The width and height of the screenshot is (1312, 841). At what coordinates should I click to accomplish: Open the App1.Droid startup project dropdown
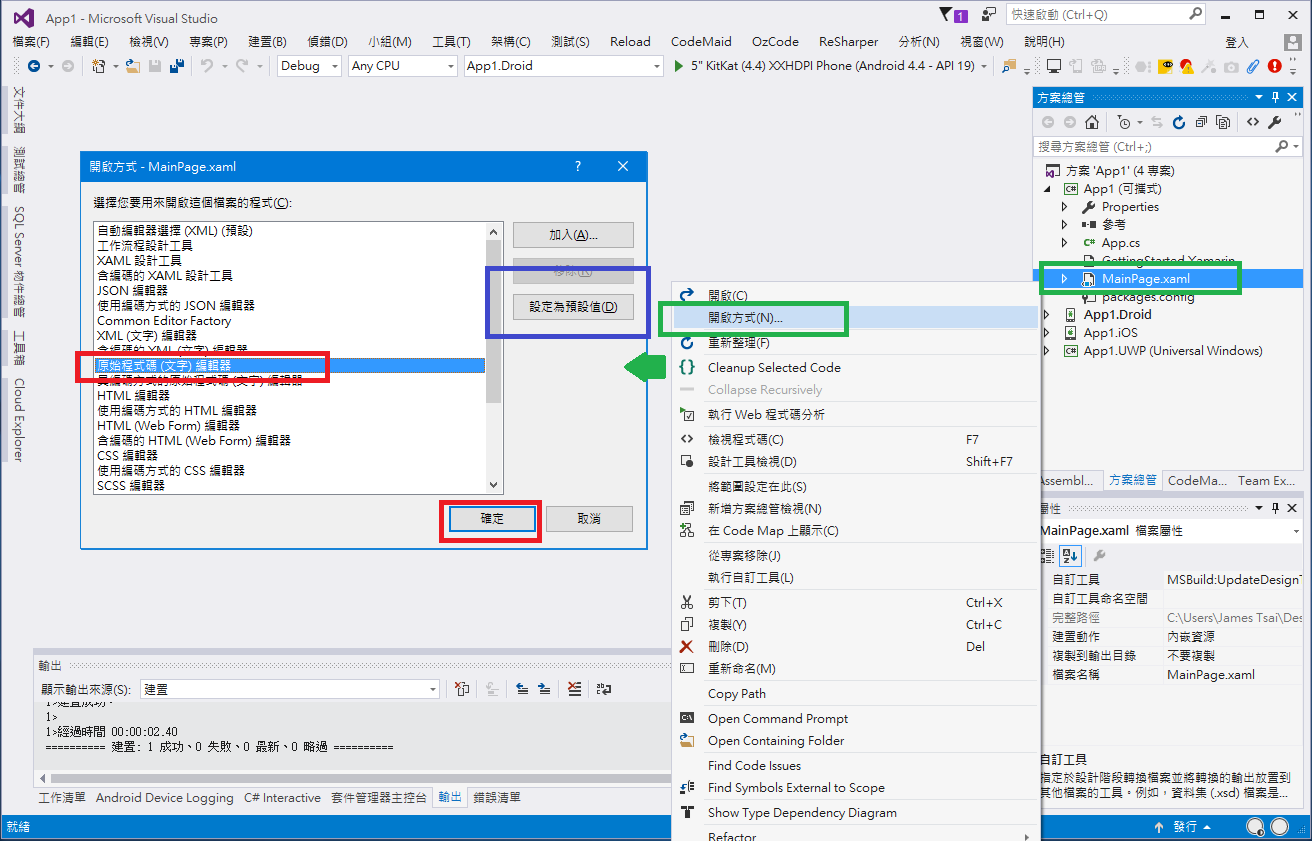tap(564, 66)
